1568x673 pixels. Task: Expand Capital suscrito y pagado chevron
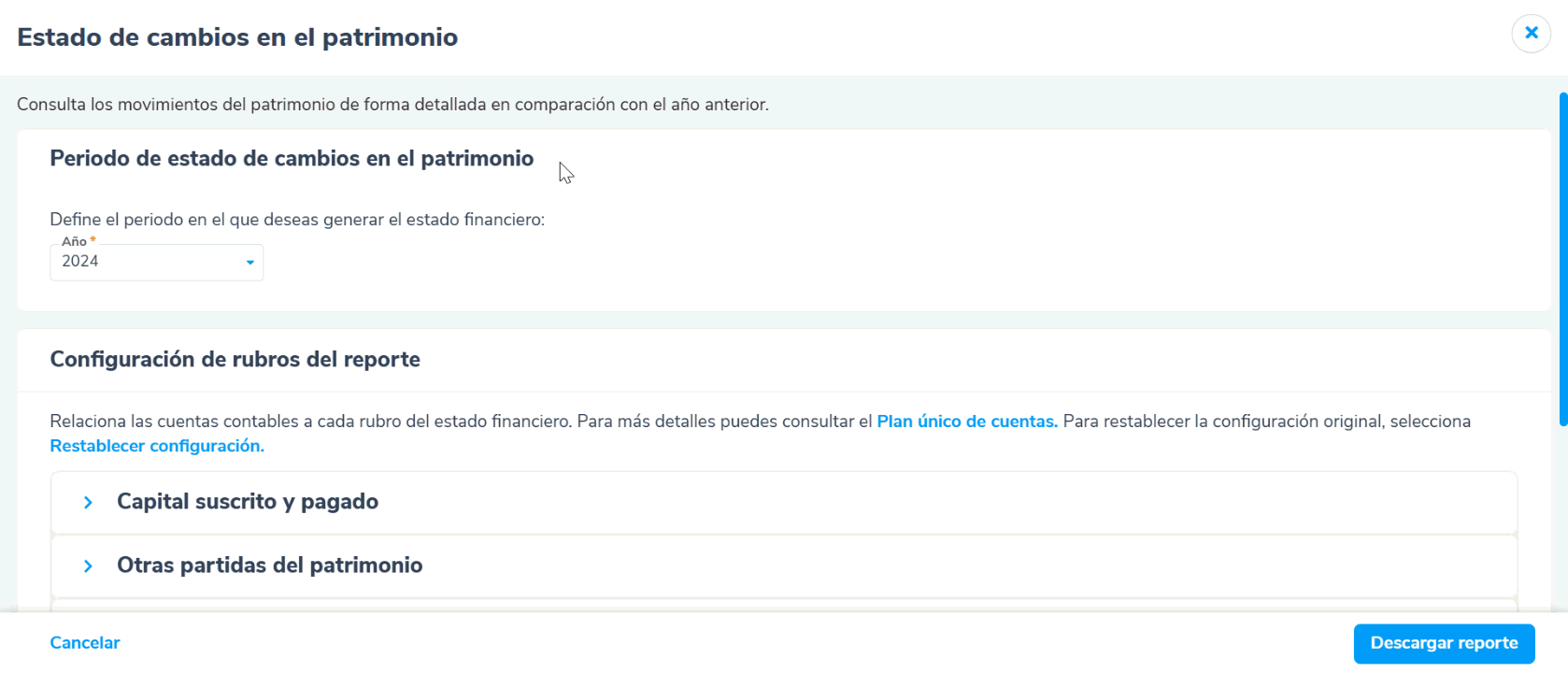point(88,503)
